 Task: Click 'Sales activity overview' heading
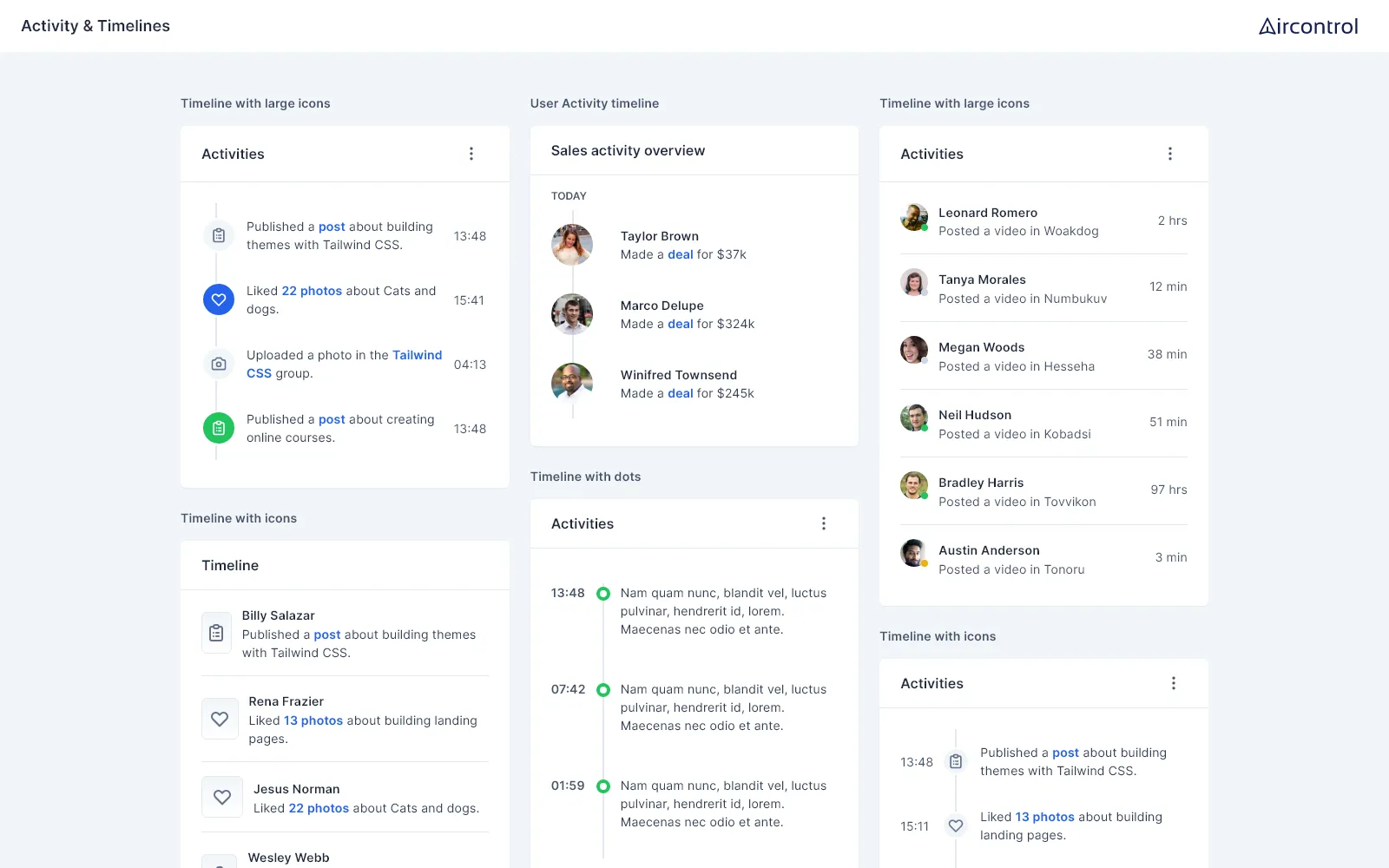coord(628,150)
